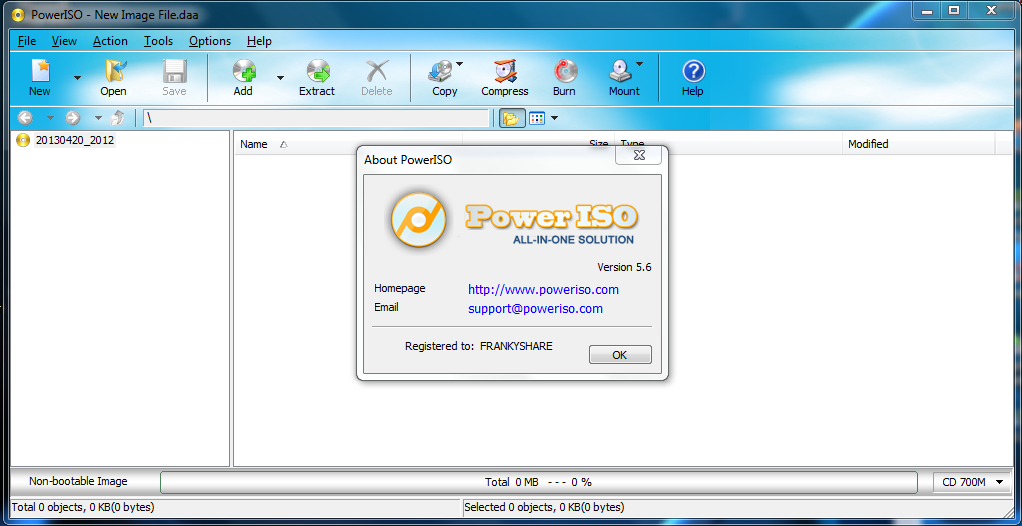1022x526 pixels.
Task: Click the Compress toolbar icon
Action: click(x=505, y=71)
